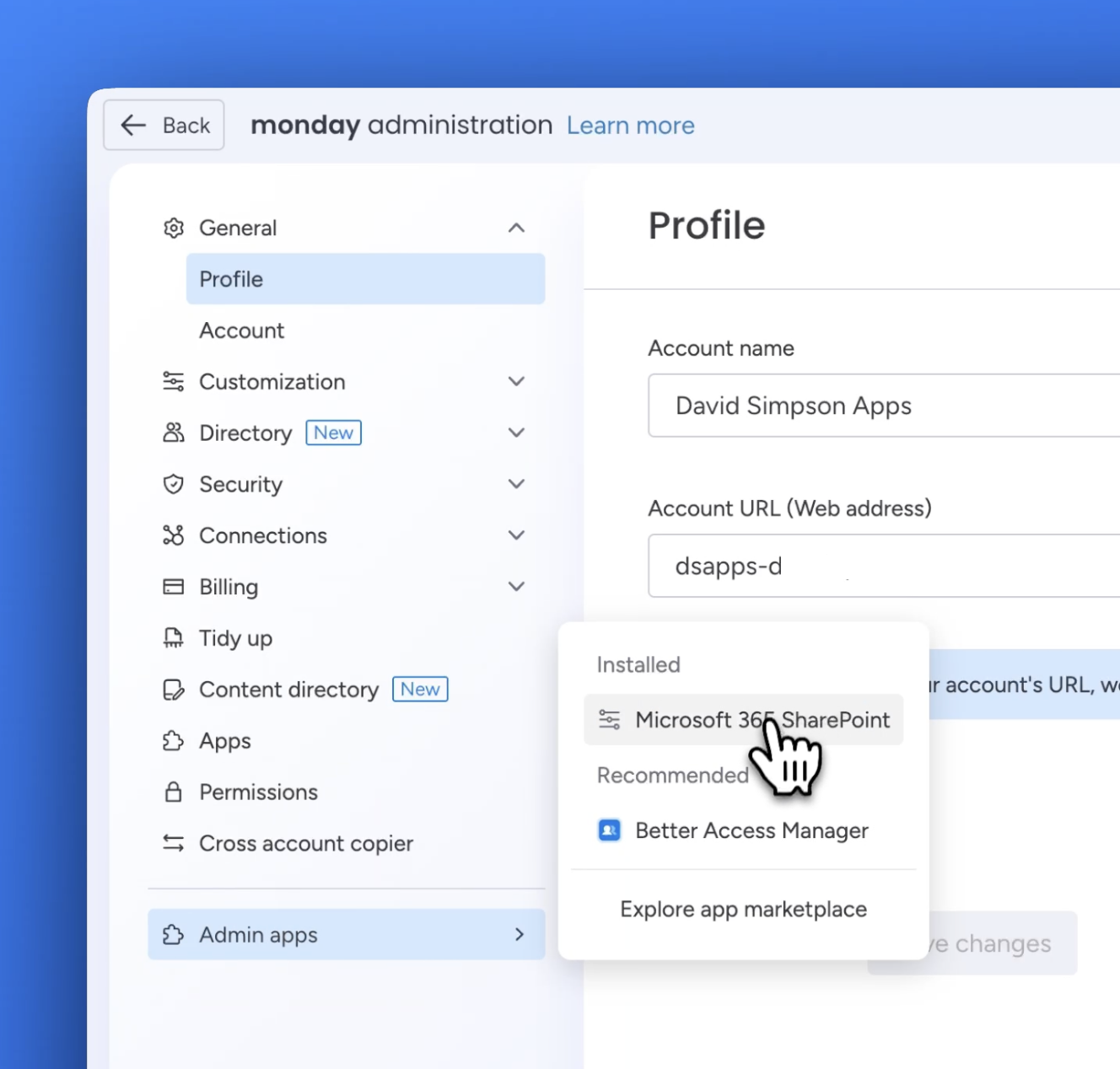Select the Permissions lock icon
Screen dimensions: 1120x1069
(174, 792)
